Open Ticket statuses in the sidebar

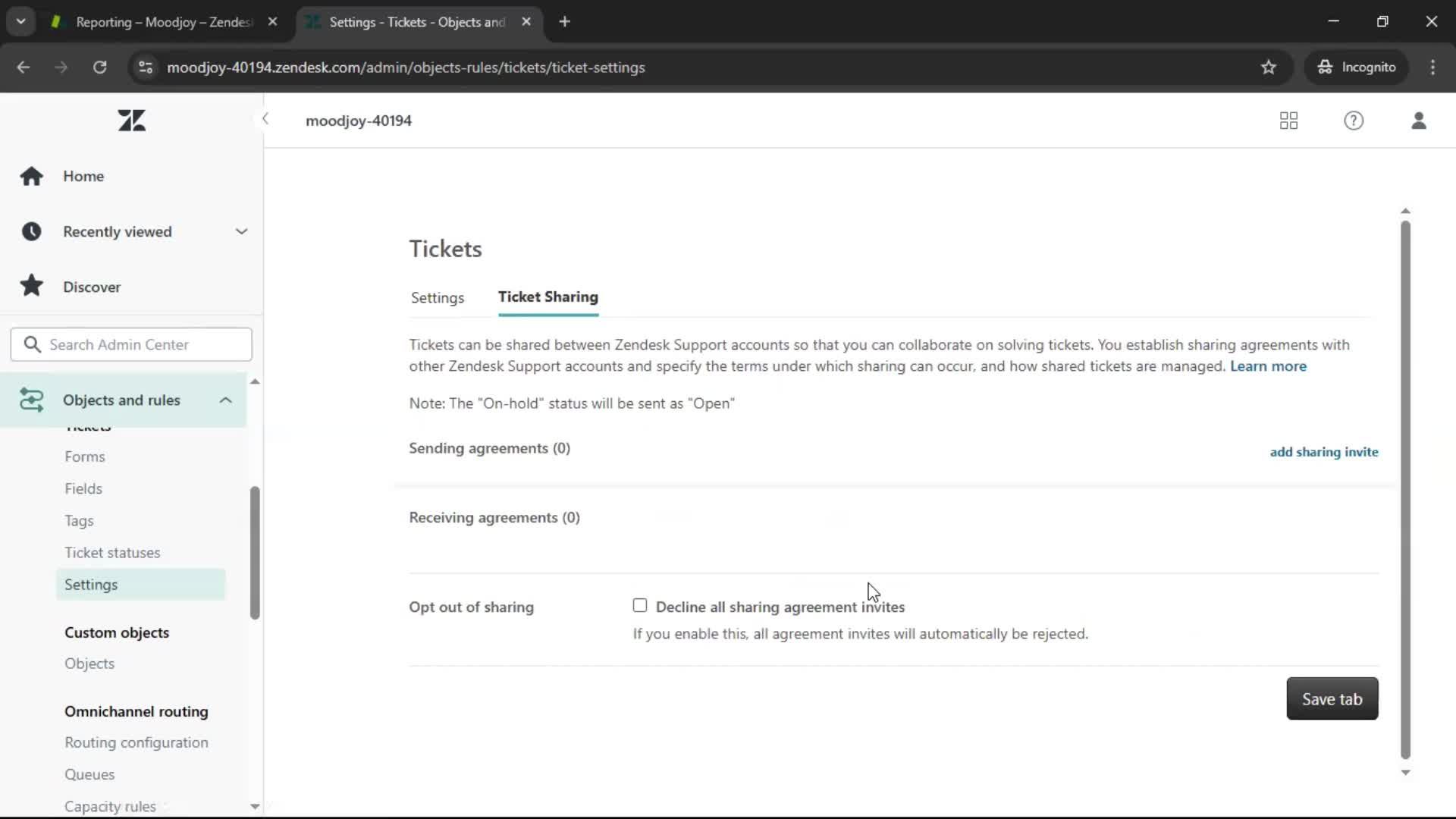tap(112, 552)
